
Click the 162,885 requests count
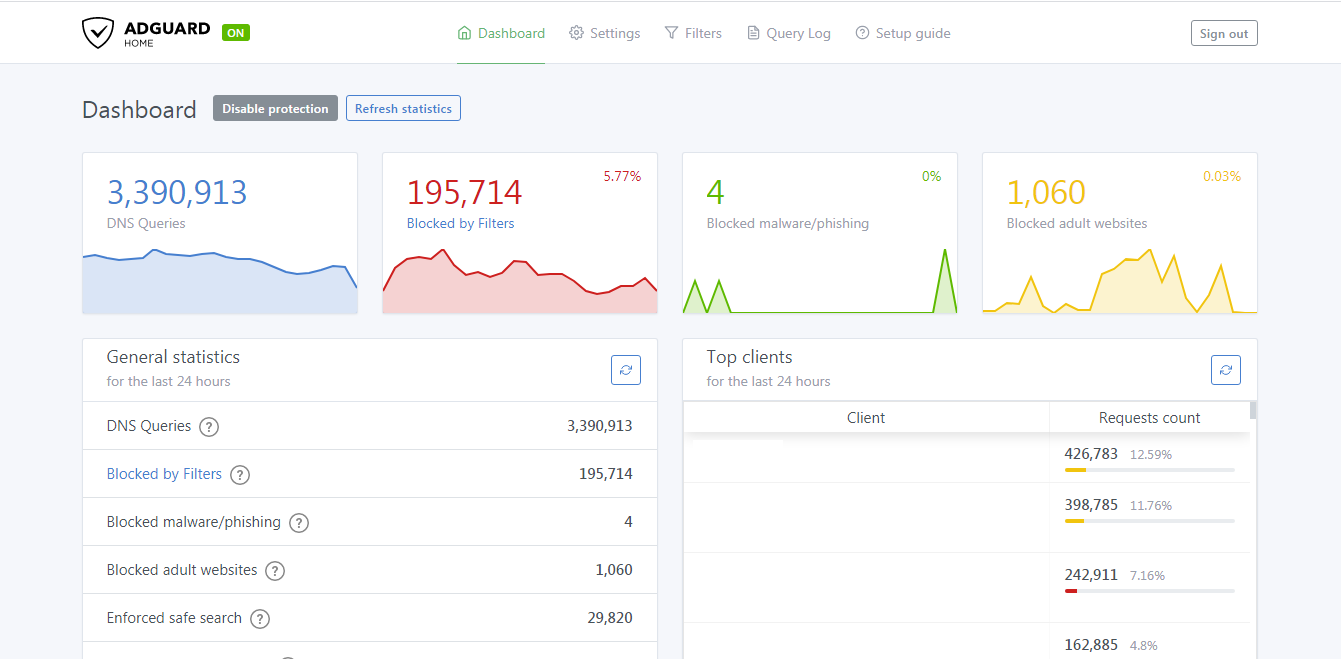pyautogui.click(x=1091, y=645)
